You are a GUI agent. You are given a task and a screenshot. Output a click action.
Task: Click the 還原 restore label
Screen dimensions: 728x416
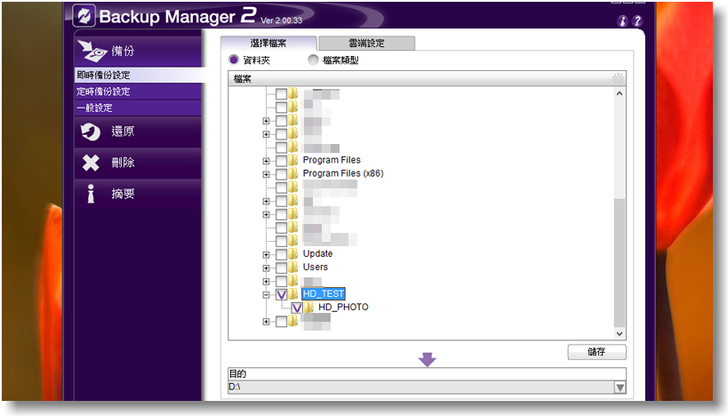(x=123, y=131)
